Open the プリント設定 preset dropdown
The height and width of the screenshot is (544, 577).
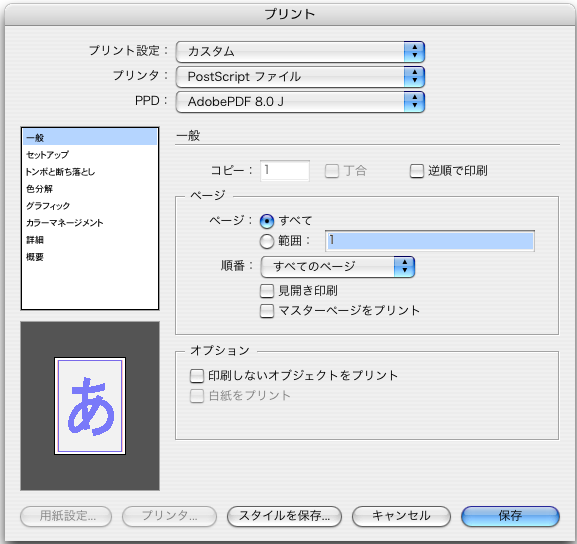300,52
